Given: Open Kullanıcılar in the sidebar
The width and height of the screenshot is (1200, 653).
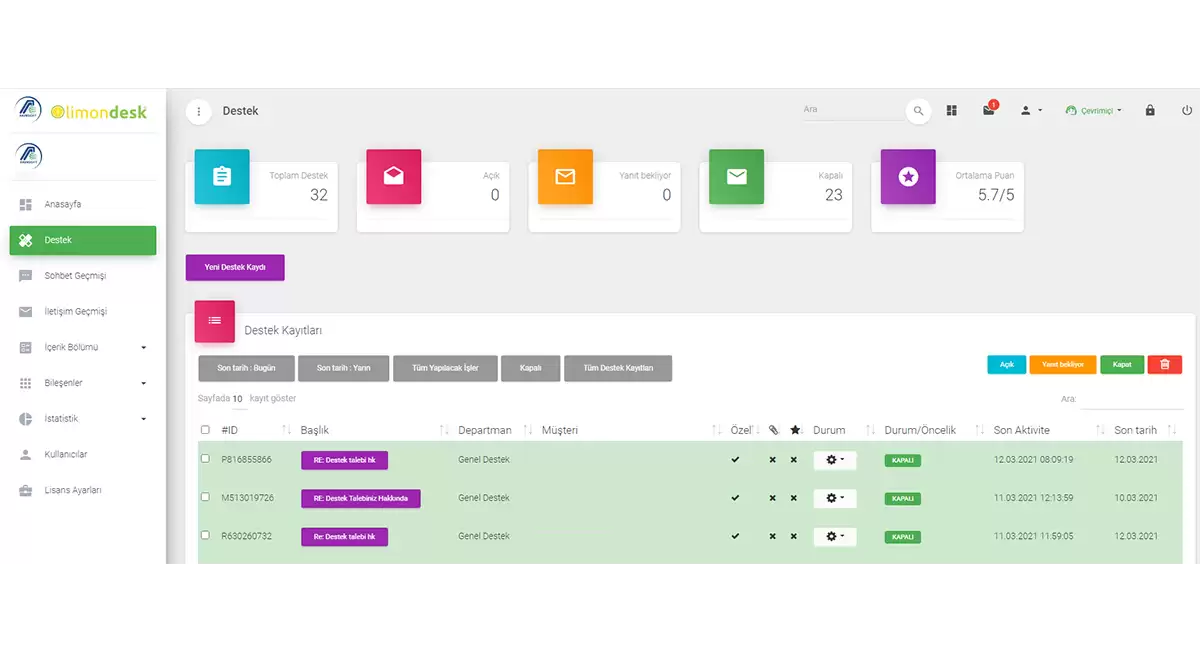Looking at the screenshot, I should pyautogui.click(x=66, y=454).
